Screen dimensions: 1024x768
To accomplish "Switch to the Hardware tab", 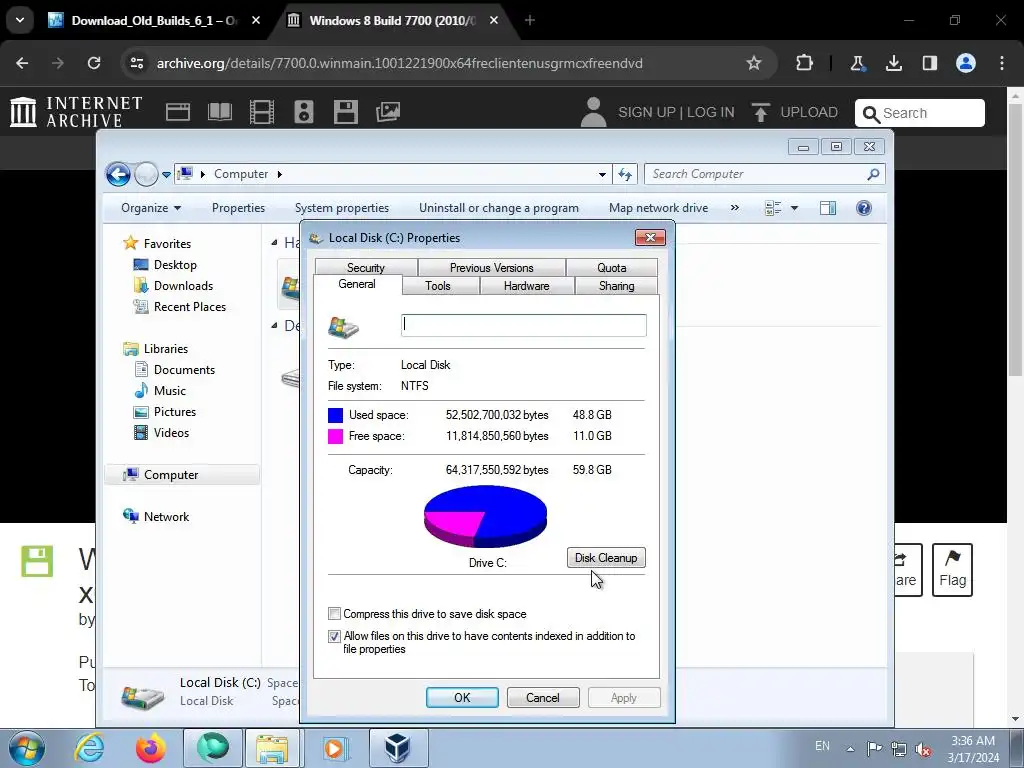I will pyautogui.click(x=526, y=286).
